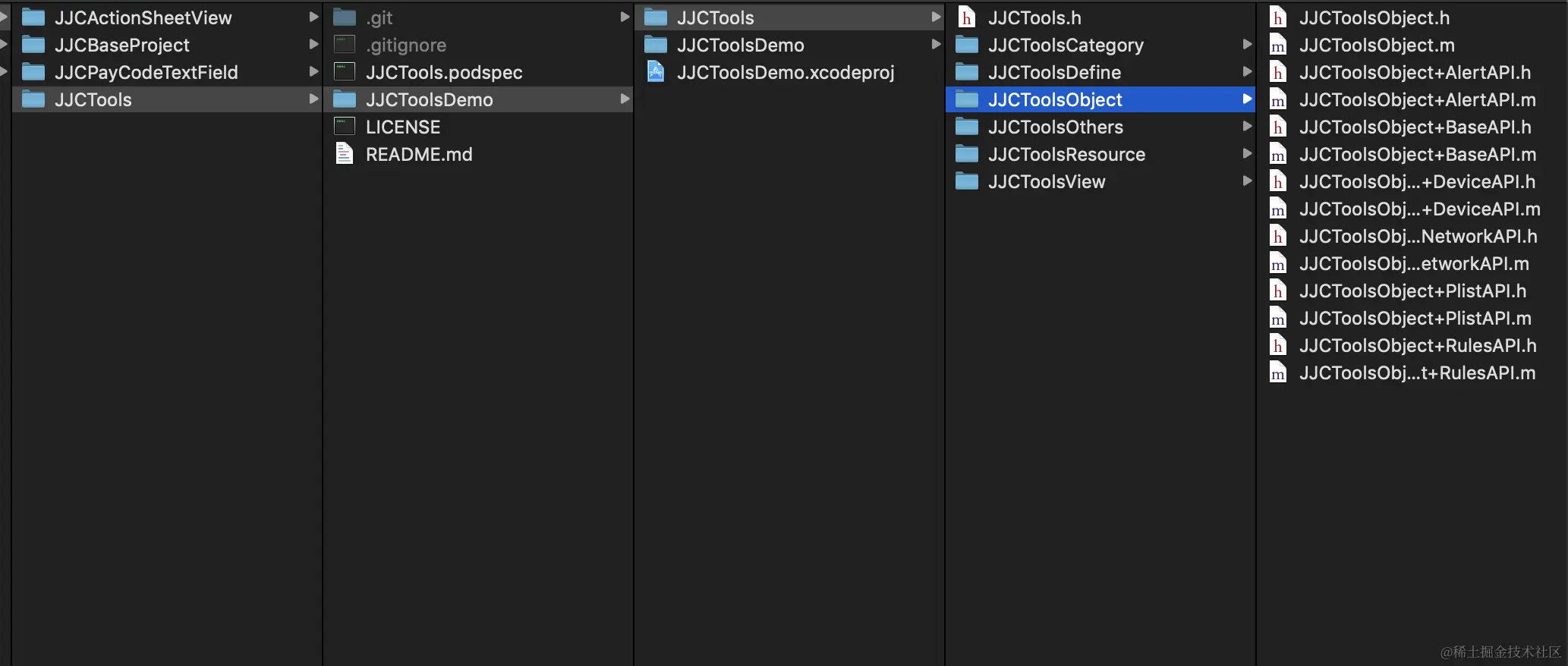Image resolution: width=1568 pixels, height=666 pixels.
Task: Click the arrow beside JJCToolsCategory
Action: click(1247, 44)
